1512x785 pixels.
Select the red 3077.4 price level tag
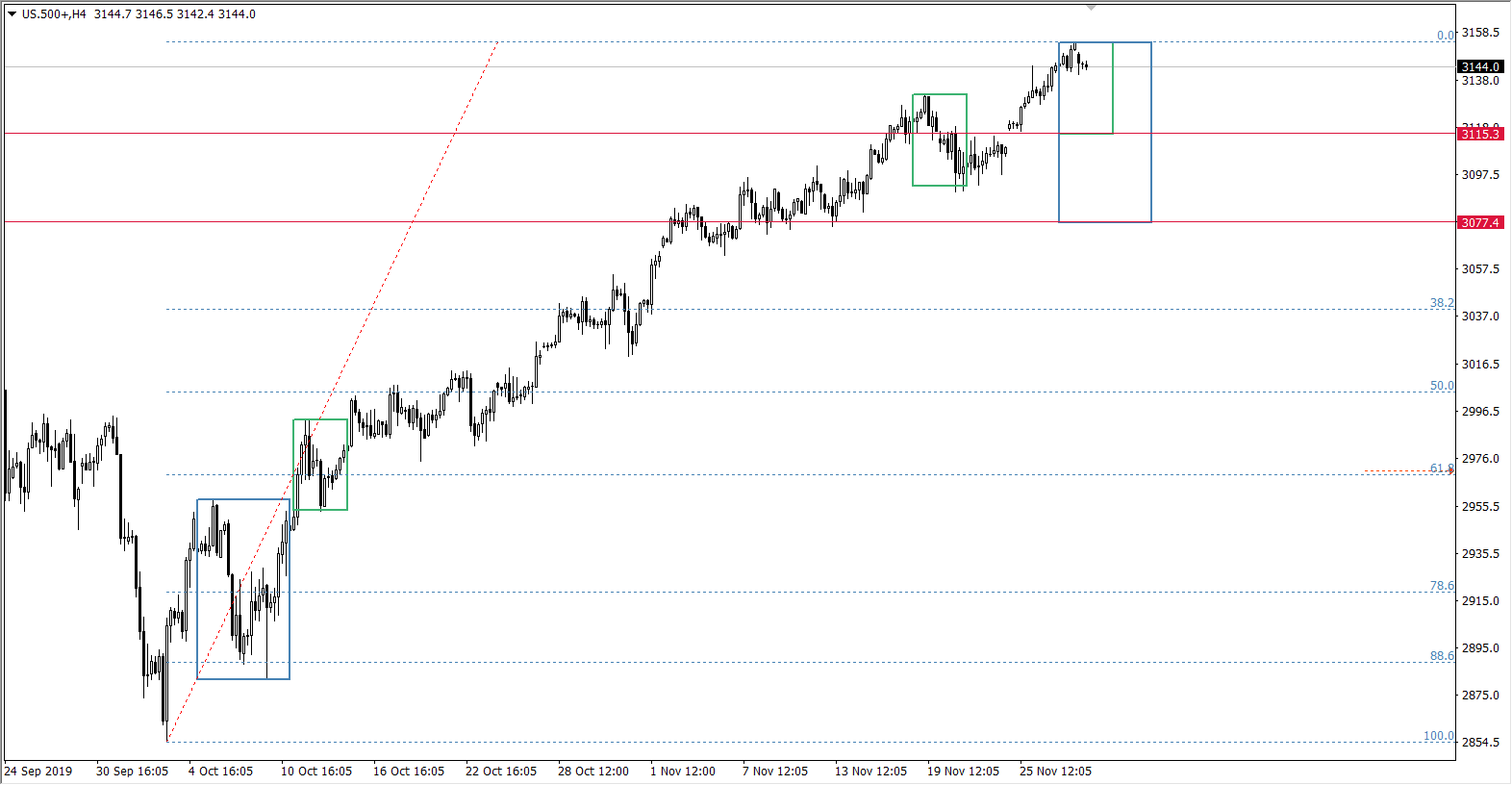[1479, 222]
